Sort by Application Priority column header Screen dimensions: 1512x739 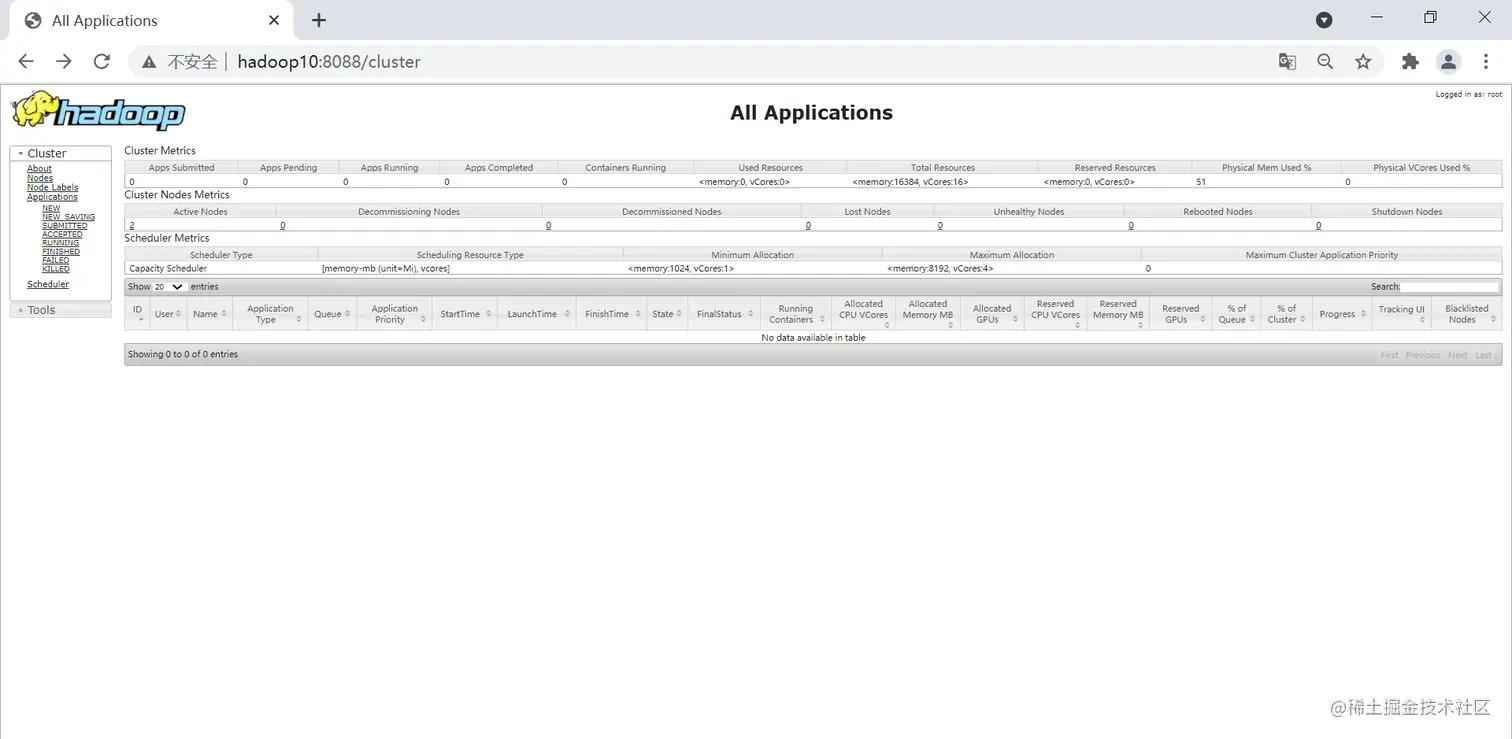click(395, 314)
